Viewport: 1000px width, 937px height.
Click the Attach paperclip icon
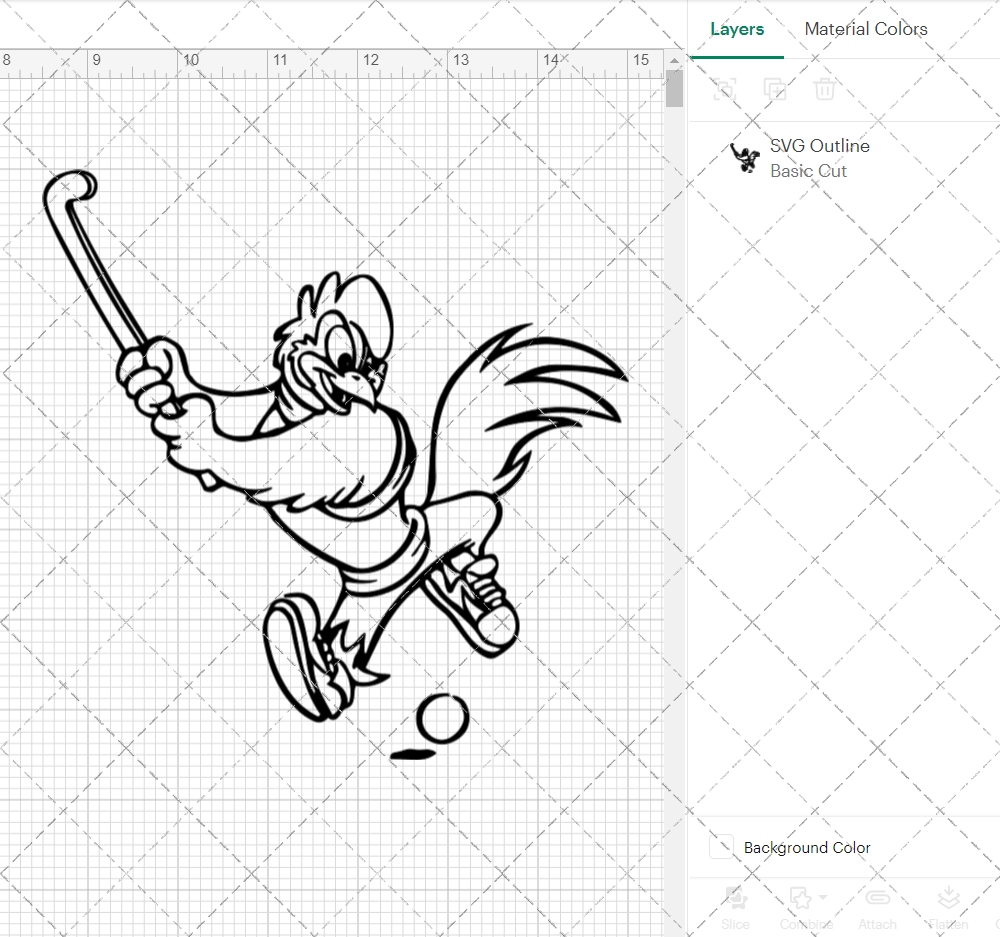coord(878,898)
